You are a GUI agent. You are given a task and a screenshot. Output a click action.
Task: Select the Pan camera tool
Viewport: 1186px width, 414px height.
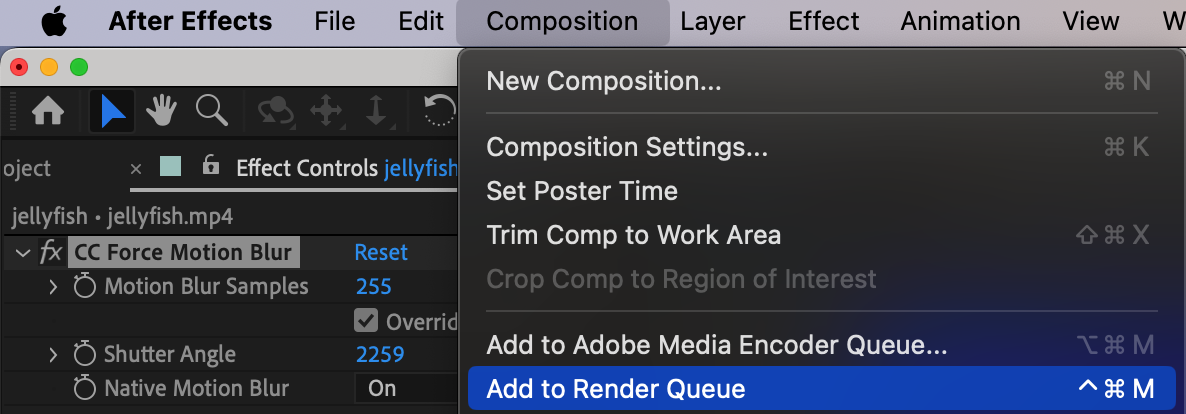327,112
